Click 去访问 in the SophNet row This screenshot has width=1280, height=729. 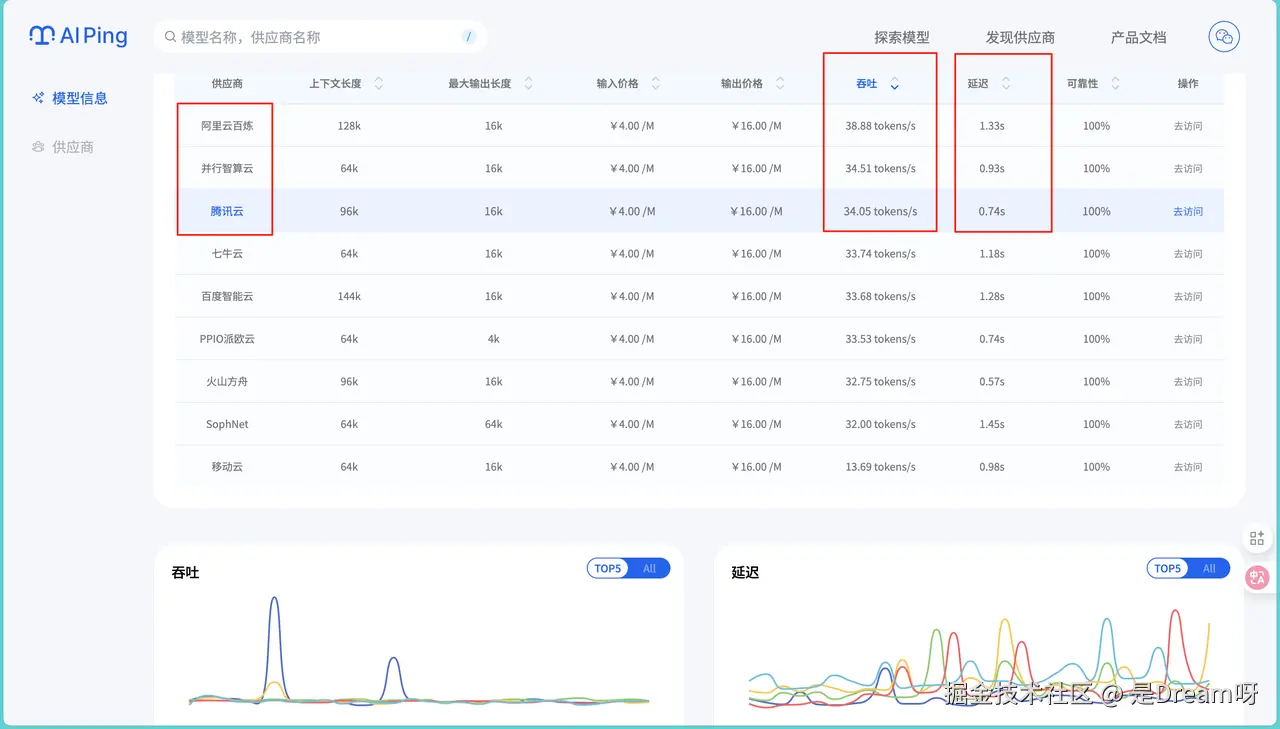pos(1188,424)
